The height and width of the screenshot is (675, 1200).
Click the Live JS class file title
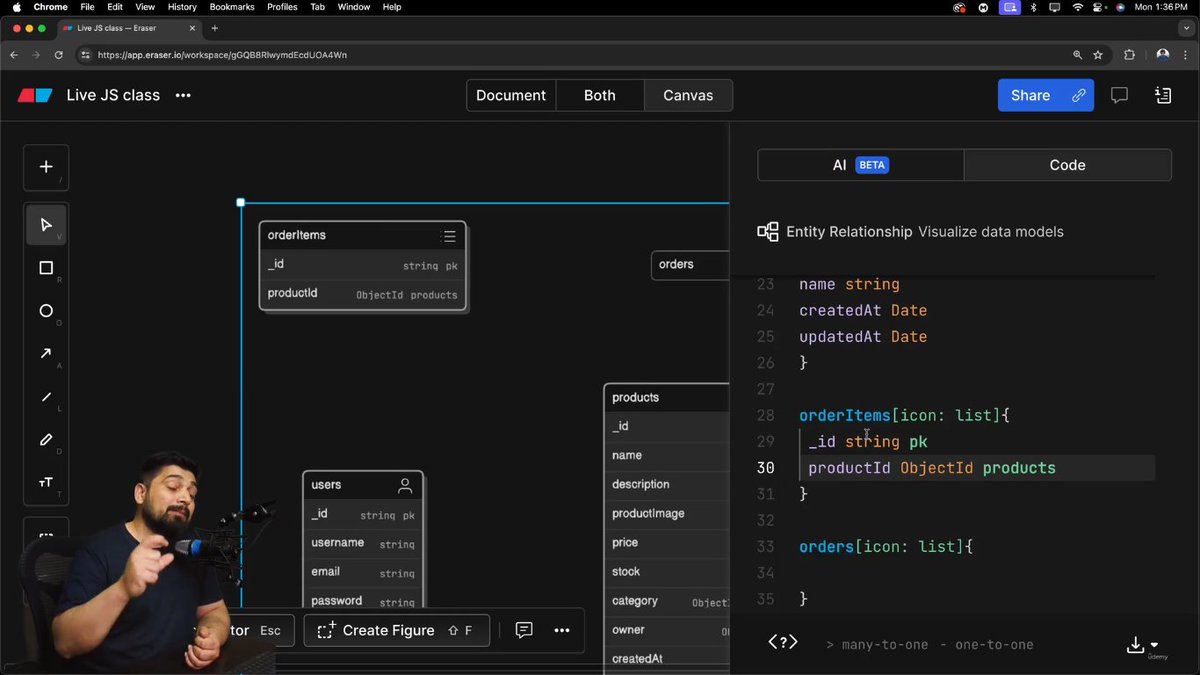113,95
